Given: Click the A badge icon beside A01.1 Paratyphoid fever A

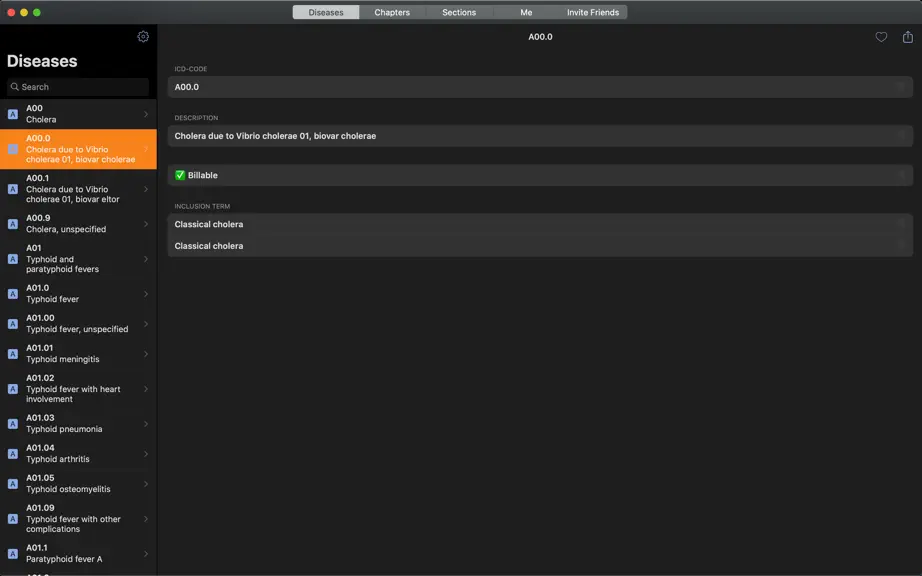Looking at the screenshot, I should coord(12,554).
